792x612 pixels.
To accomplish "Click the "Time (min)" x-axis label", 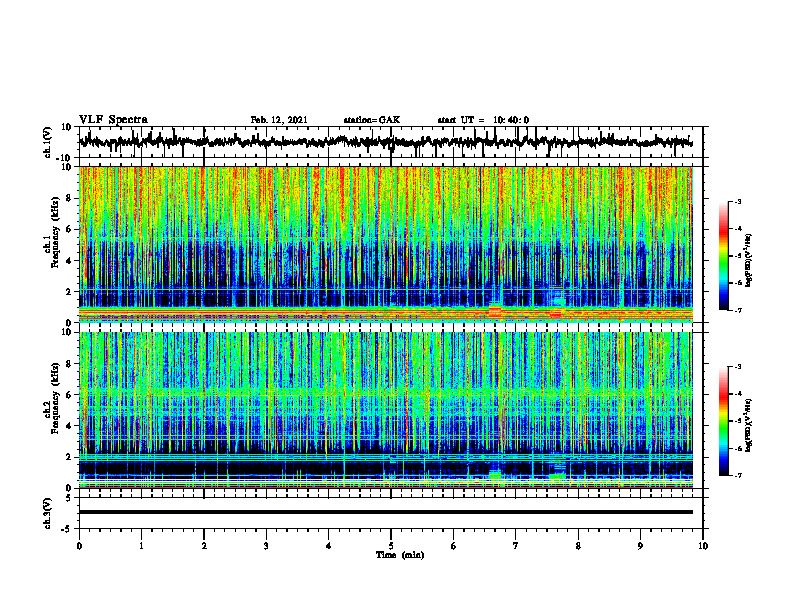I will [400, 555].
